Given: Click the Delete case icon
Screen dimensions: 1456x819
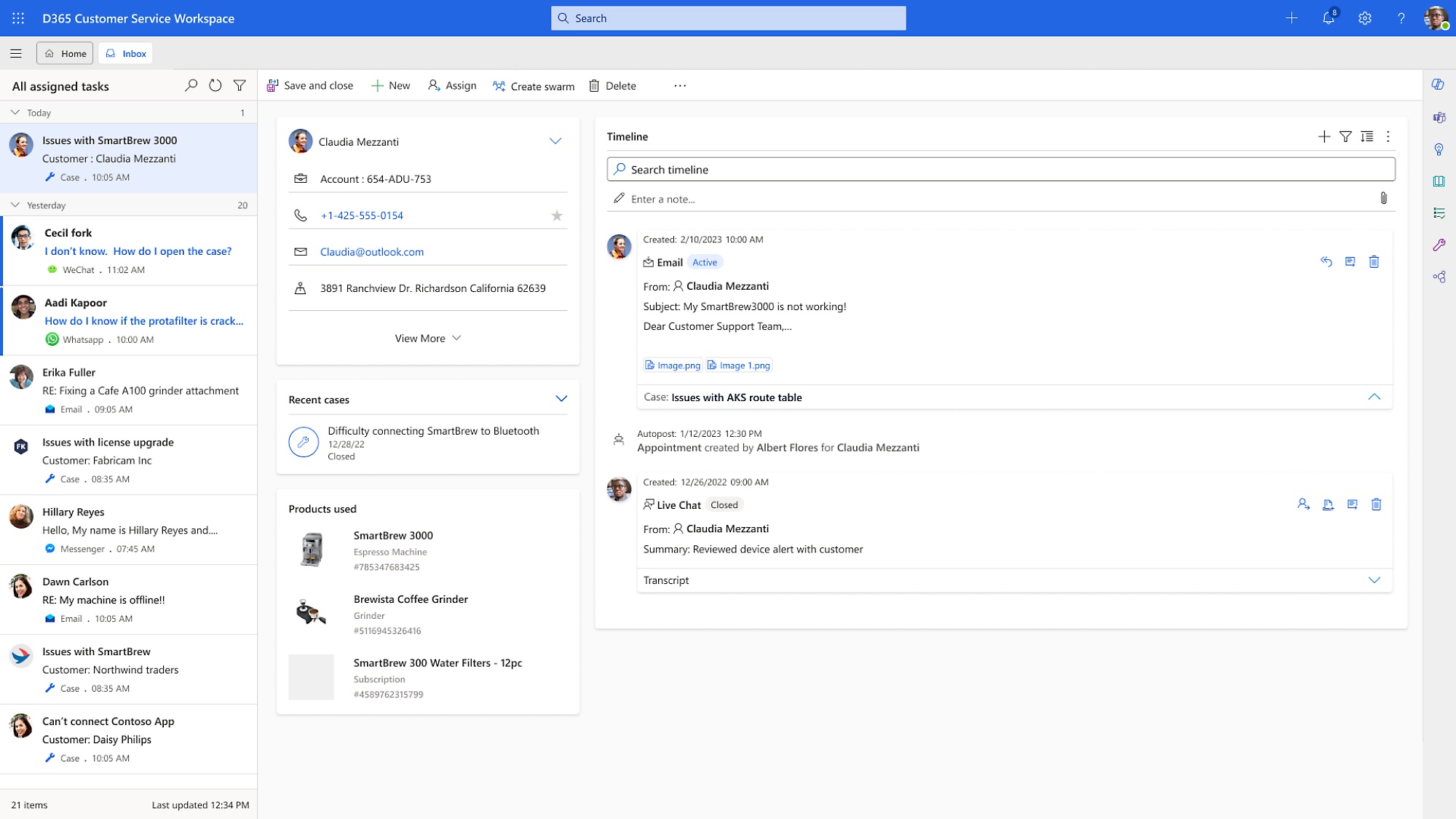Looking at the screenshot, I should [x=595, y=86].
